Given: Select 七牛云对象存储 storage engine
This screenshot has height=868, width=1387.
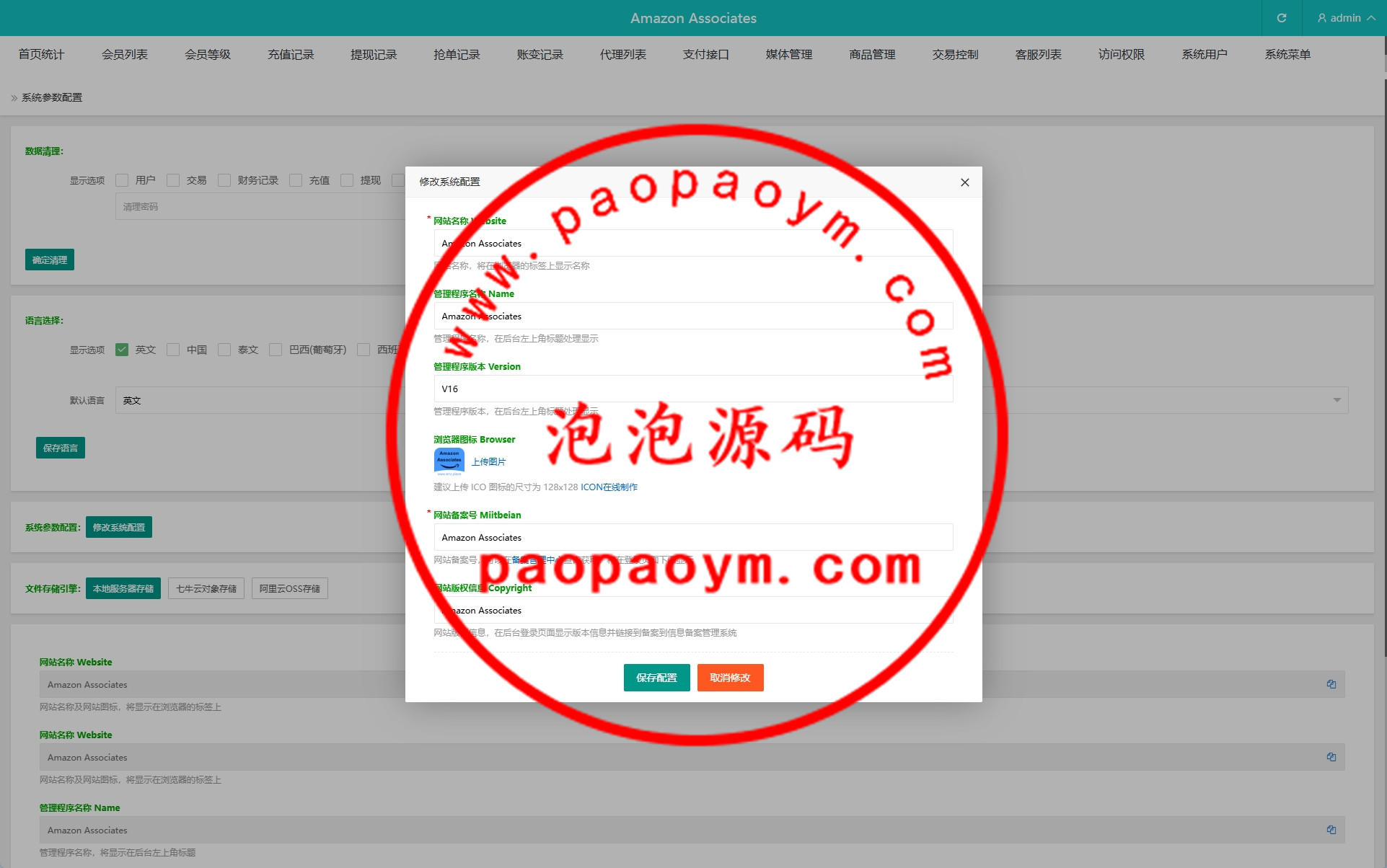Looking at the screenshot, I should [x=206, y=588].
